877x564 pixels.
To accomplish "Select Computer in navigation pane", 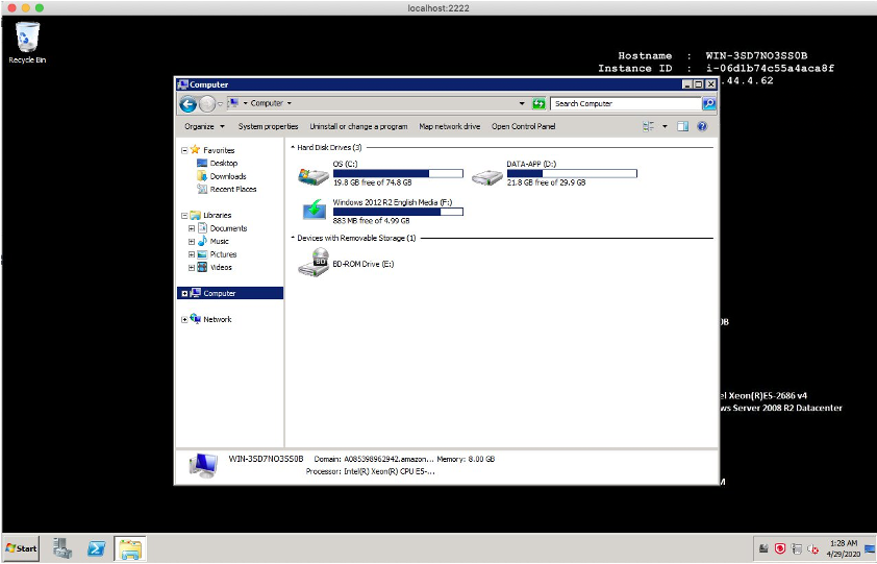I will coord(230,293).
